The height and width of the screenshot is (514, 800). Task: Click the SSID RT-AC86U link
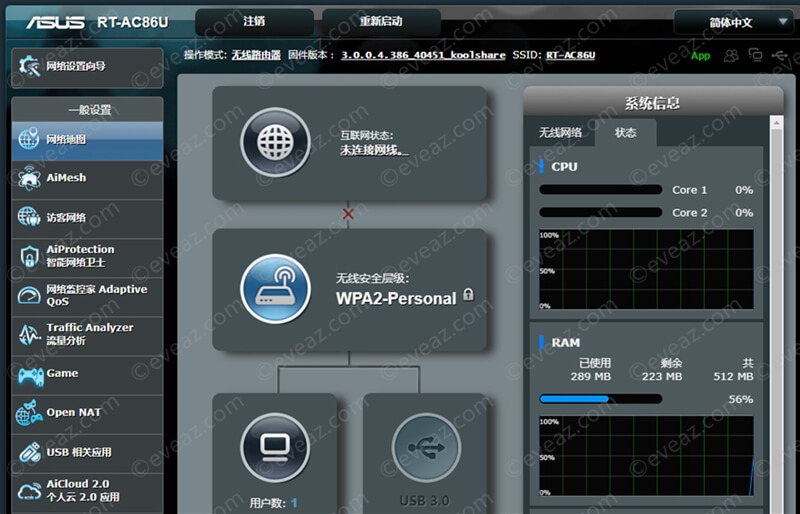tap(570, 55)
